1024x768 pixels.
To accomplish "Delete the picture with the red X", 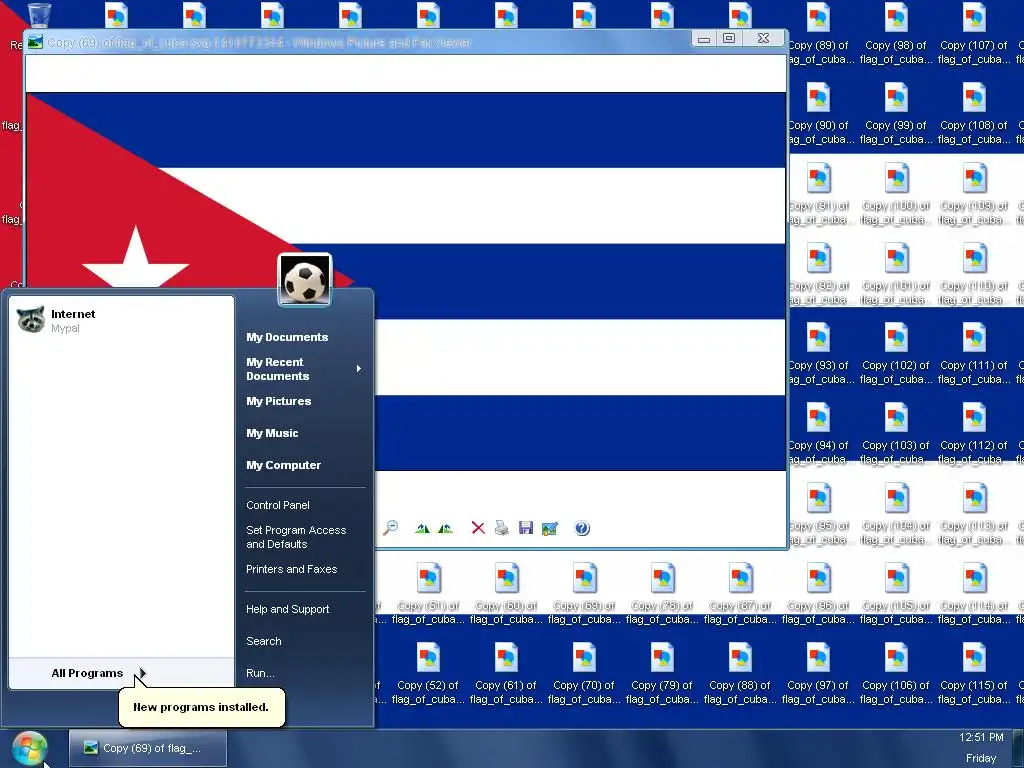I will (478, 528).
